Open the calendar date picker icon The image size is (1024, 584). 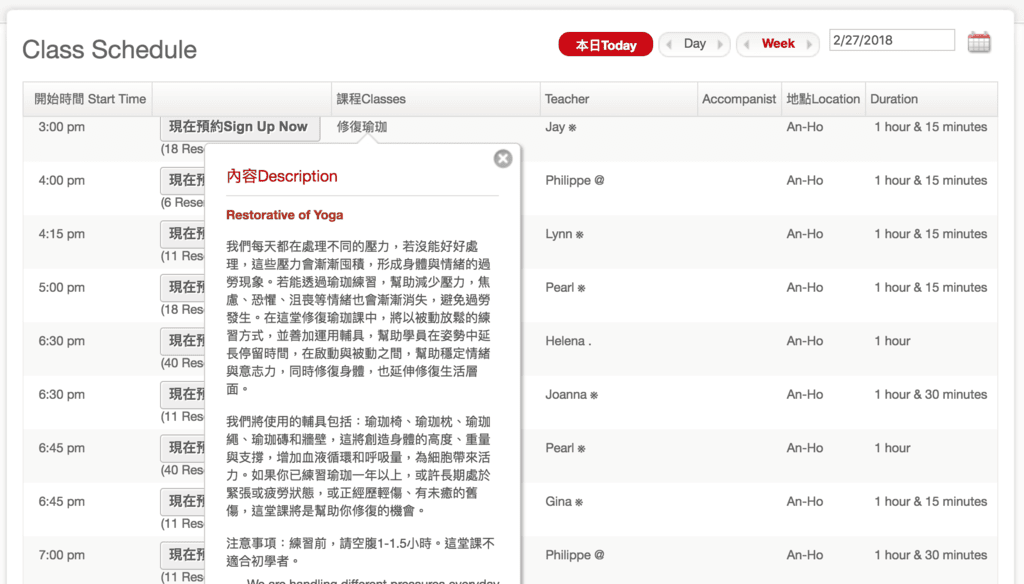979,42
